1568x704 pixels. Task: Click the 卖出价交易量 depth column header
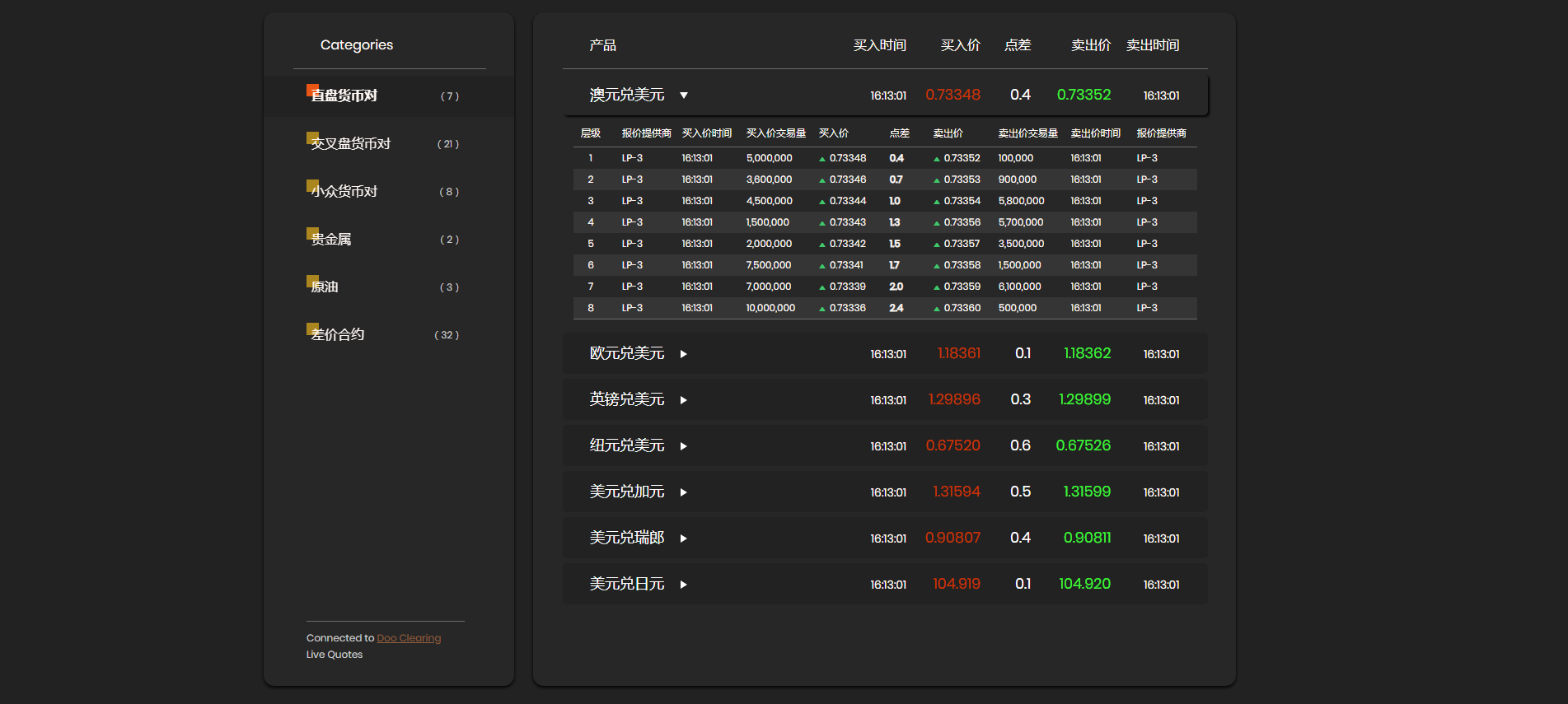pyautogui.click(x=1028, y=133)
